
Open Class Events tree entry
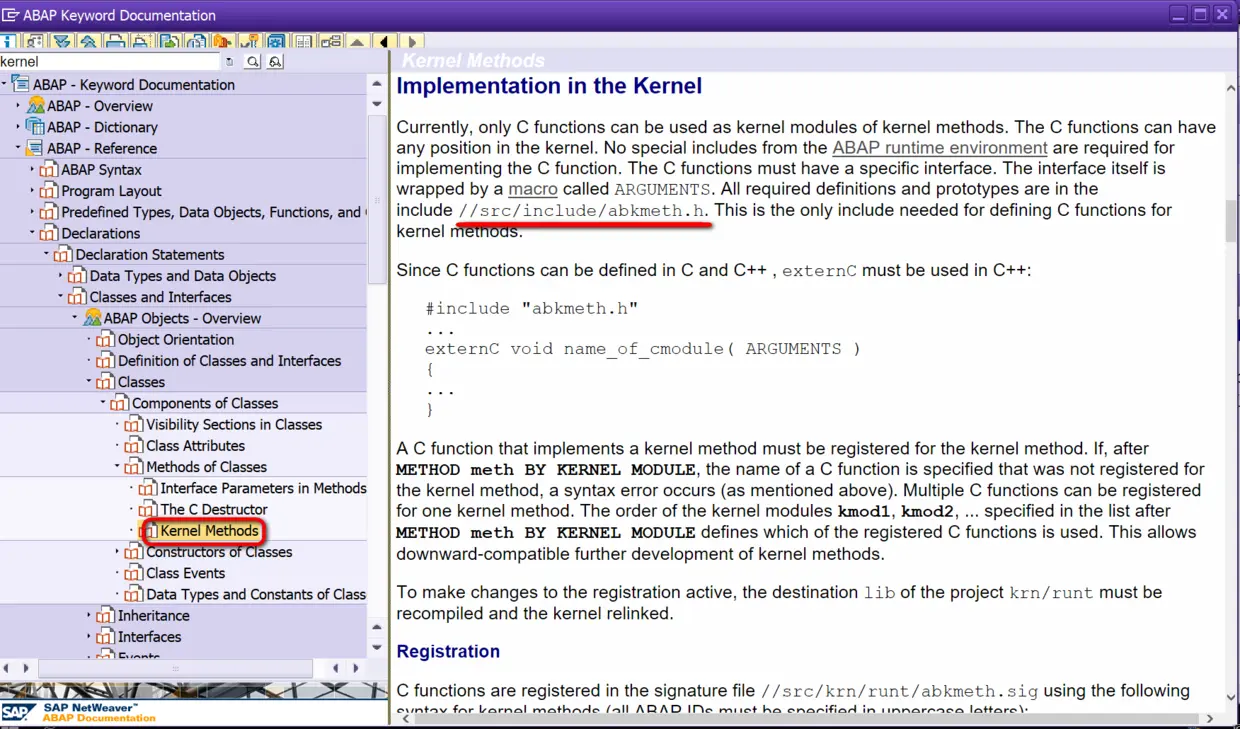coord(185,573)
